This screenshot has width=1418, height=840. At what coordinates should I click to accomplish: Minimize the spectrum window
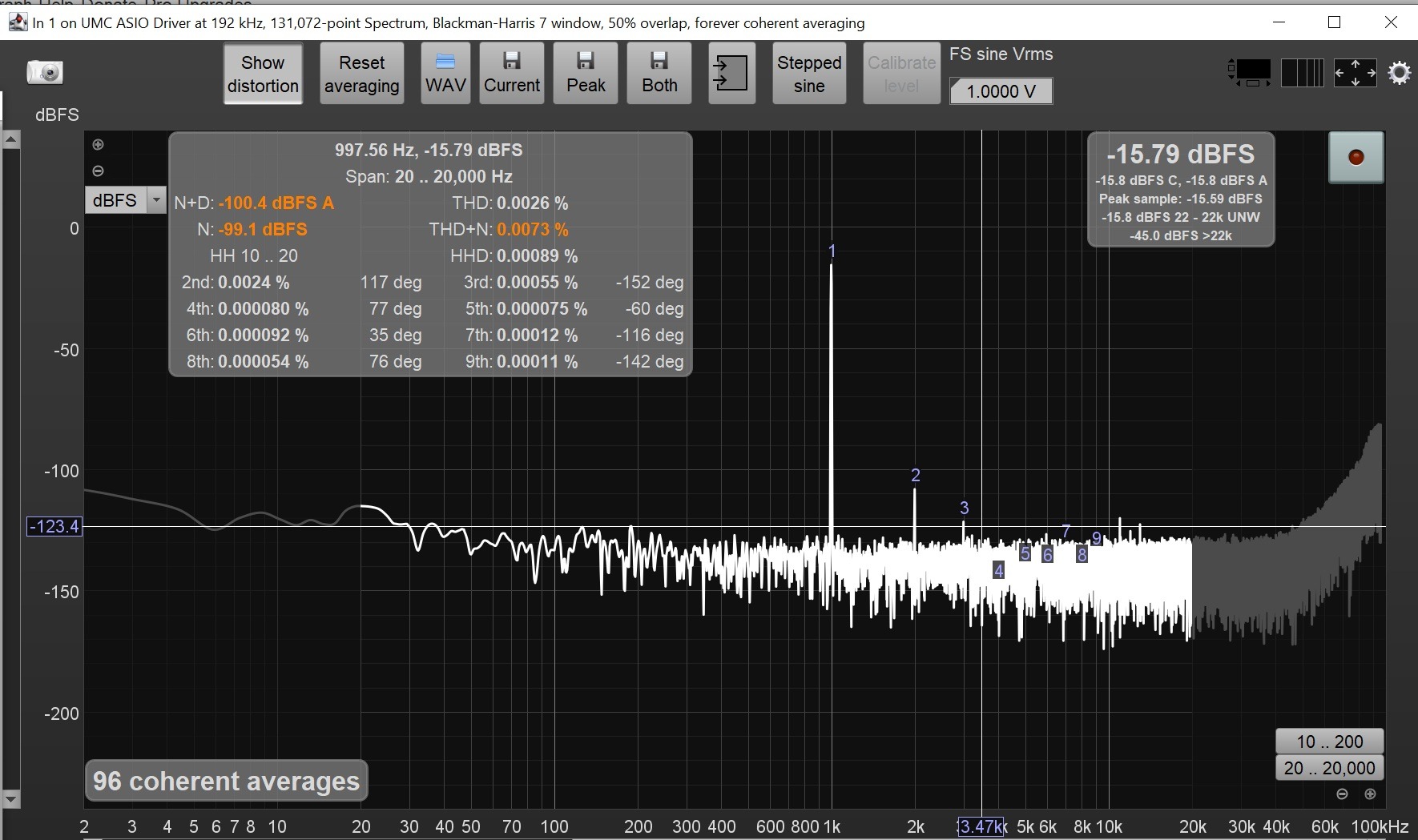tap(1280, 22)
